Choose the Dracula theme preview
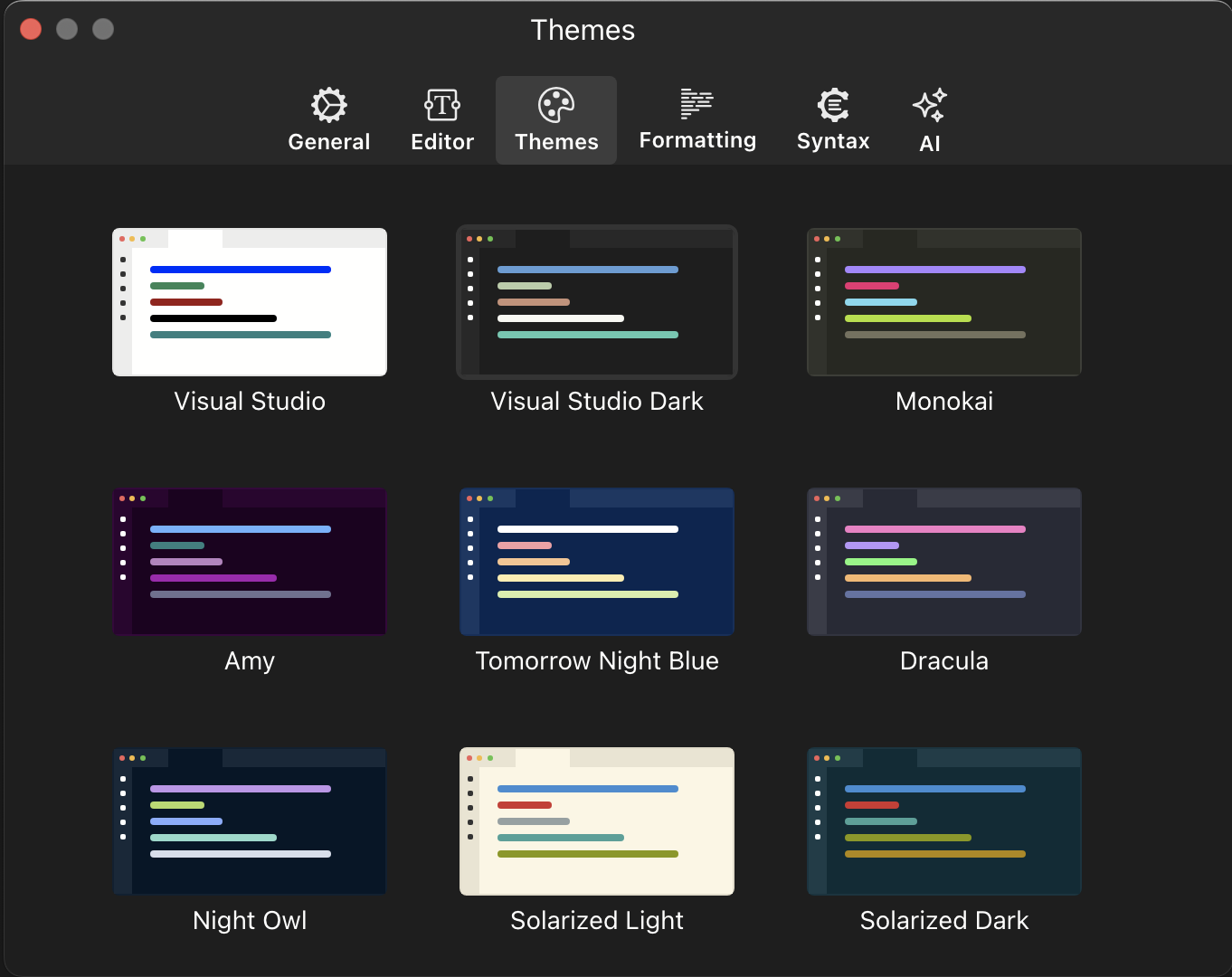Viewport: 1232px width, 977px height. (x=944, y=562)
